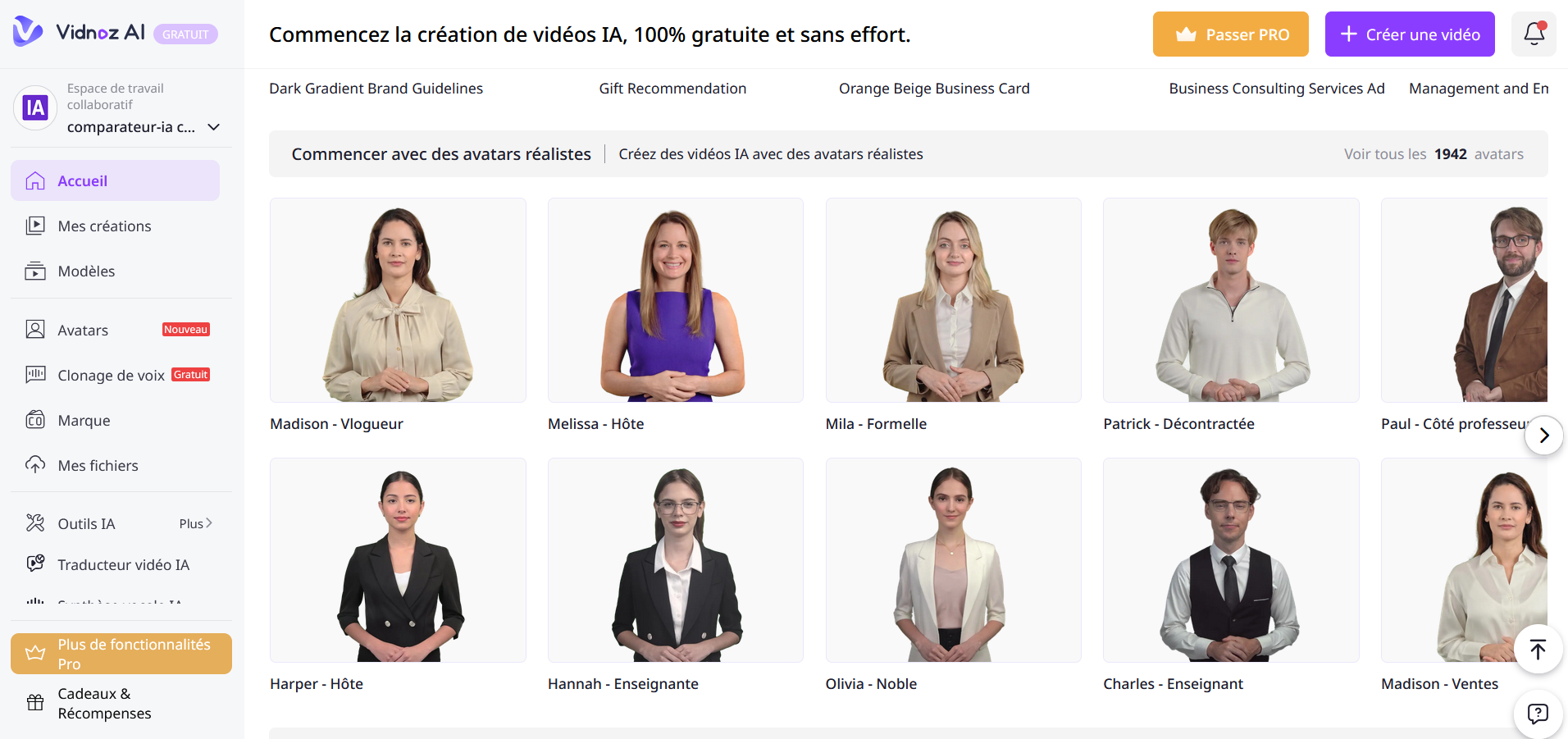Click the Mes créations icon
The width and height of the screenshot is (1568, 739).
point(35,226)
